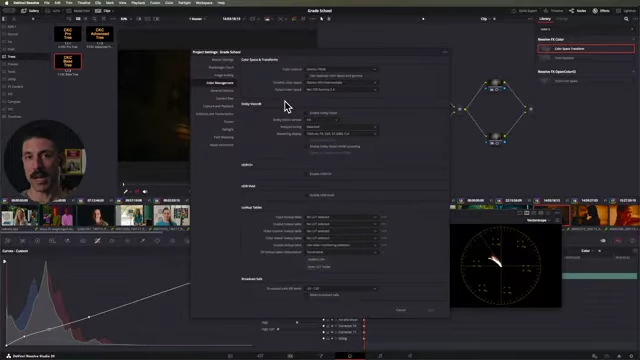Click Save in Project Settings dialog
This screenshot has width=640, height=360.
431,310
